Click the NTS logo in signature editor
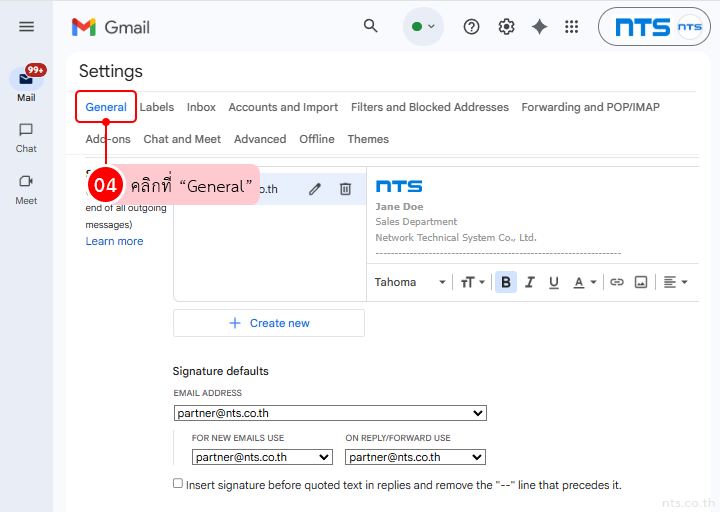The width and height of the screenshot is (720, 512). tap(399, 186)
